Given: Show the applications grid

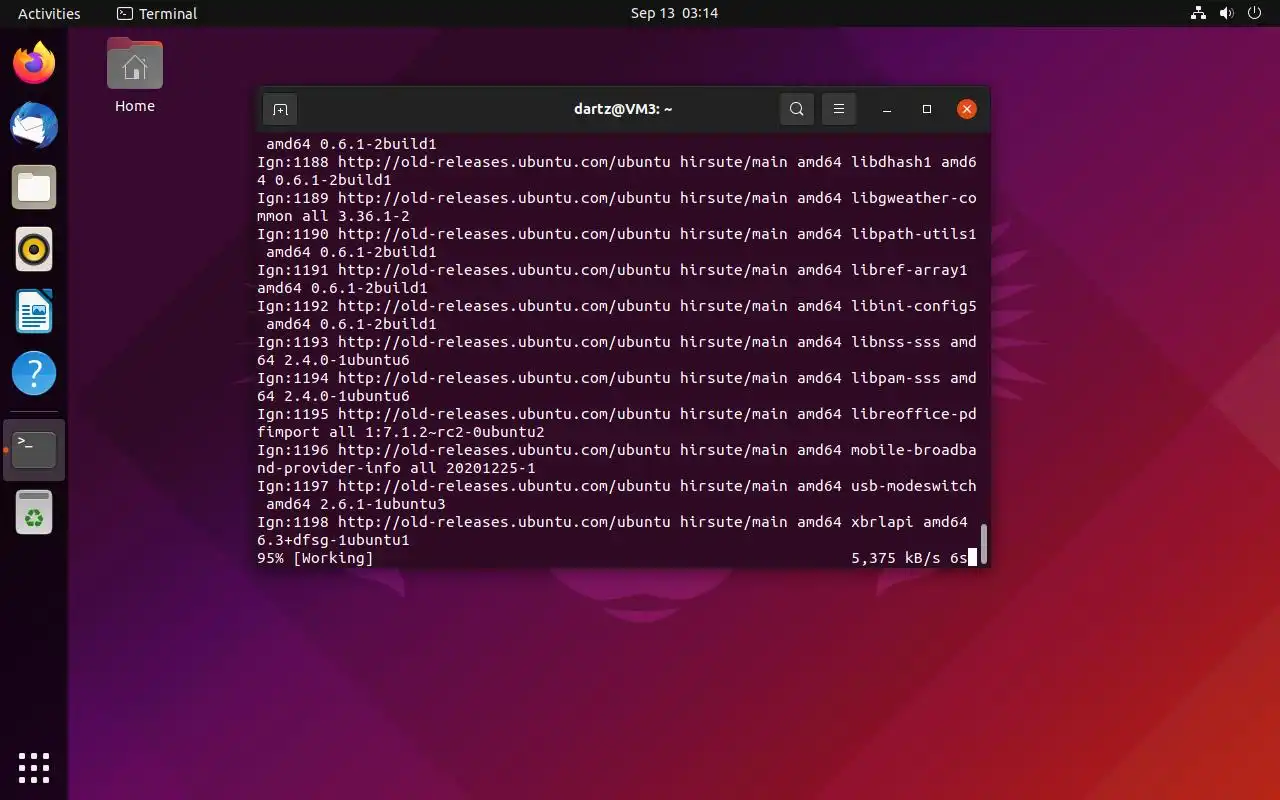Looking at the screenshot, I should [x=34, y=767].
